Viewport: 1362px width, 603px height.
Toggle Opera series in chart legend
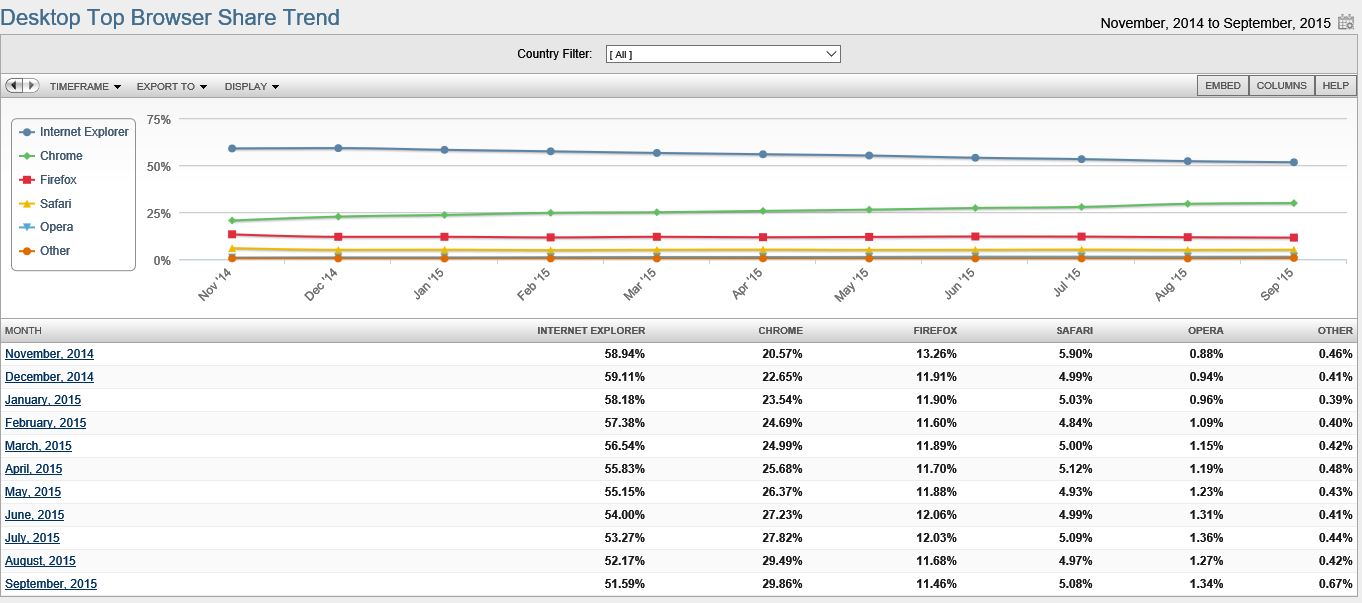coord(56,227)
